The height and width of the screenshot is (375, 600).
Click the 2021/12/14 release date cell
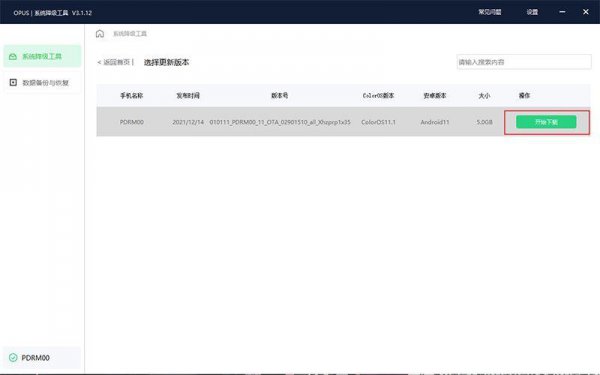[x=188, y=122]
